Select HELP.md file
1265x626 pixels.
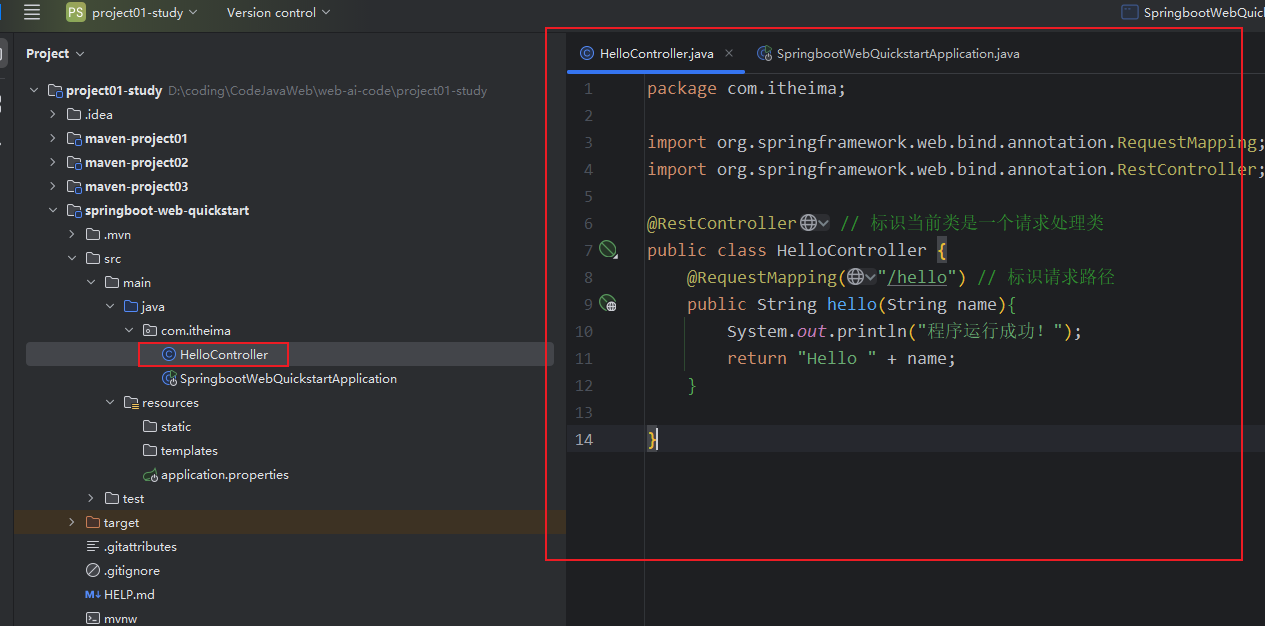(x=130, y=594)
